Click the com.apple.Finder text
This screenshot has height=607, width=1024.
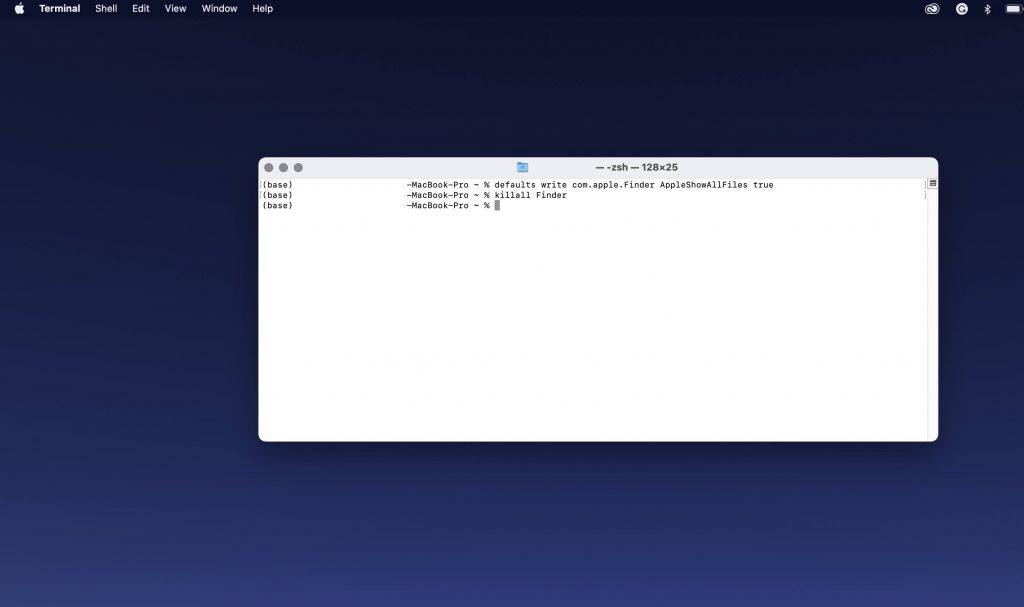pyautogui.click(x=613, y=185)
